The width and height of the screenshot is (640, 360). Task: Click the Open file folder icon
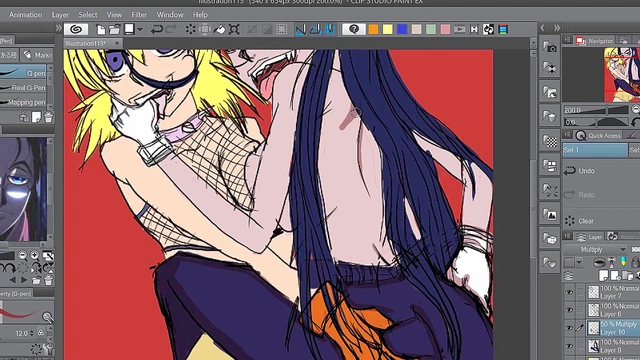click(115, 29)
